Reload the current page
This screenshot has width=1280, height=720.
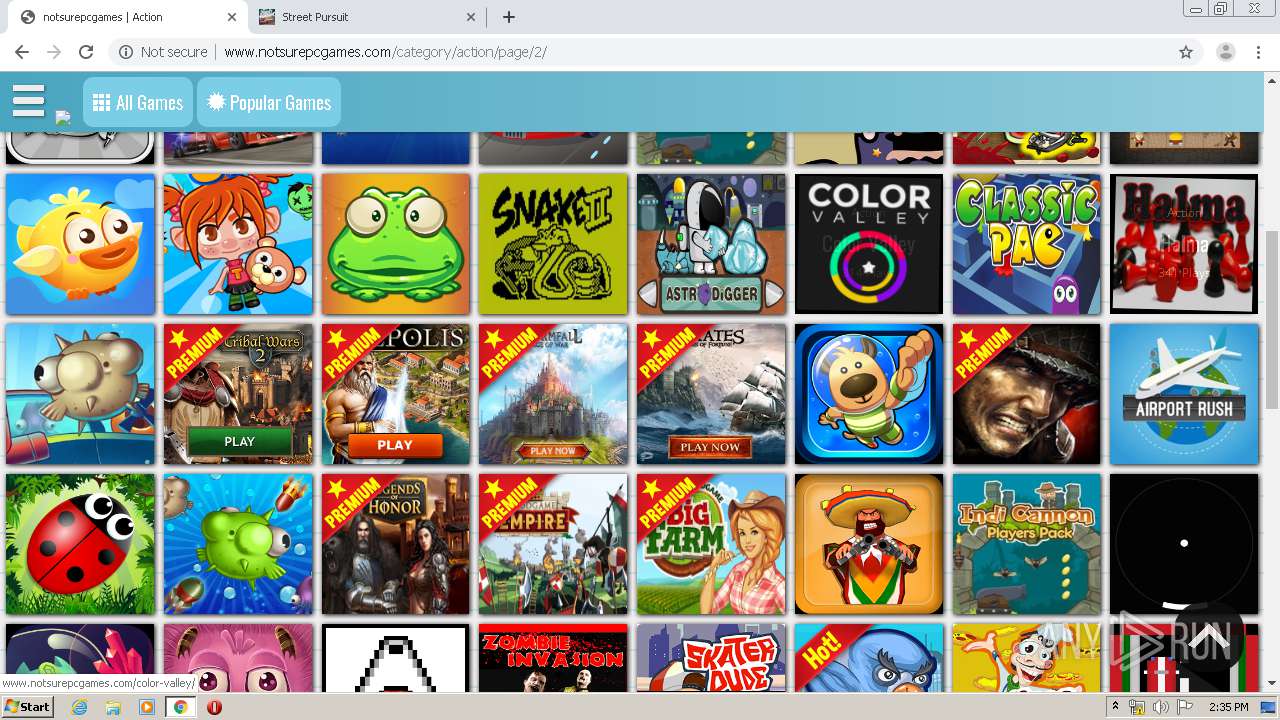tap(86, 52)
